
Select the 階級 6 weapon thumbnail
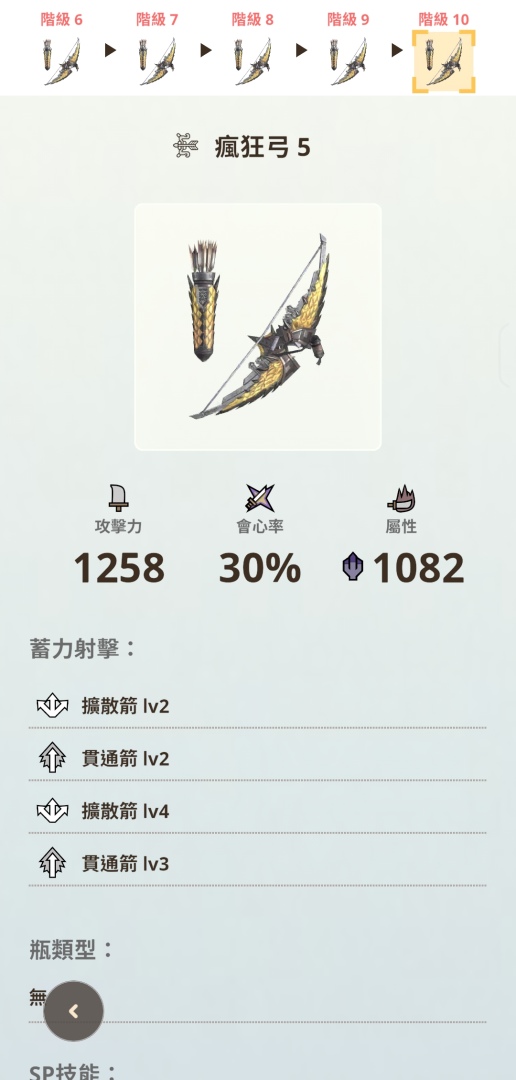pos(61,61)
